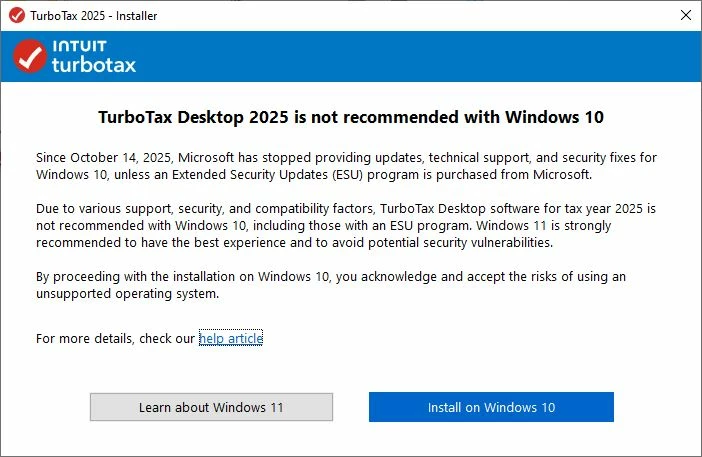Click the Intuit wordmark in the banner
Screen dimensions: 702x457
tap(79, 46)
